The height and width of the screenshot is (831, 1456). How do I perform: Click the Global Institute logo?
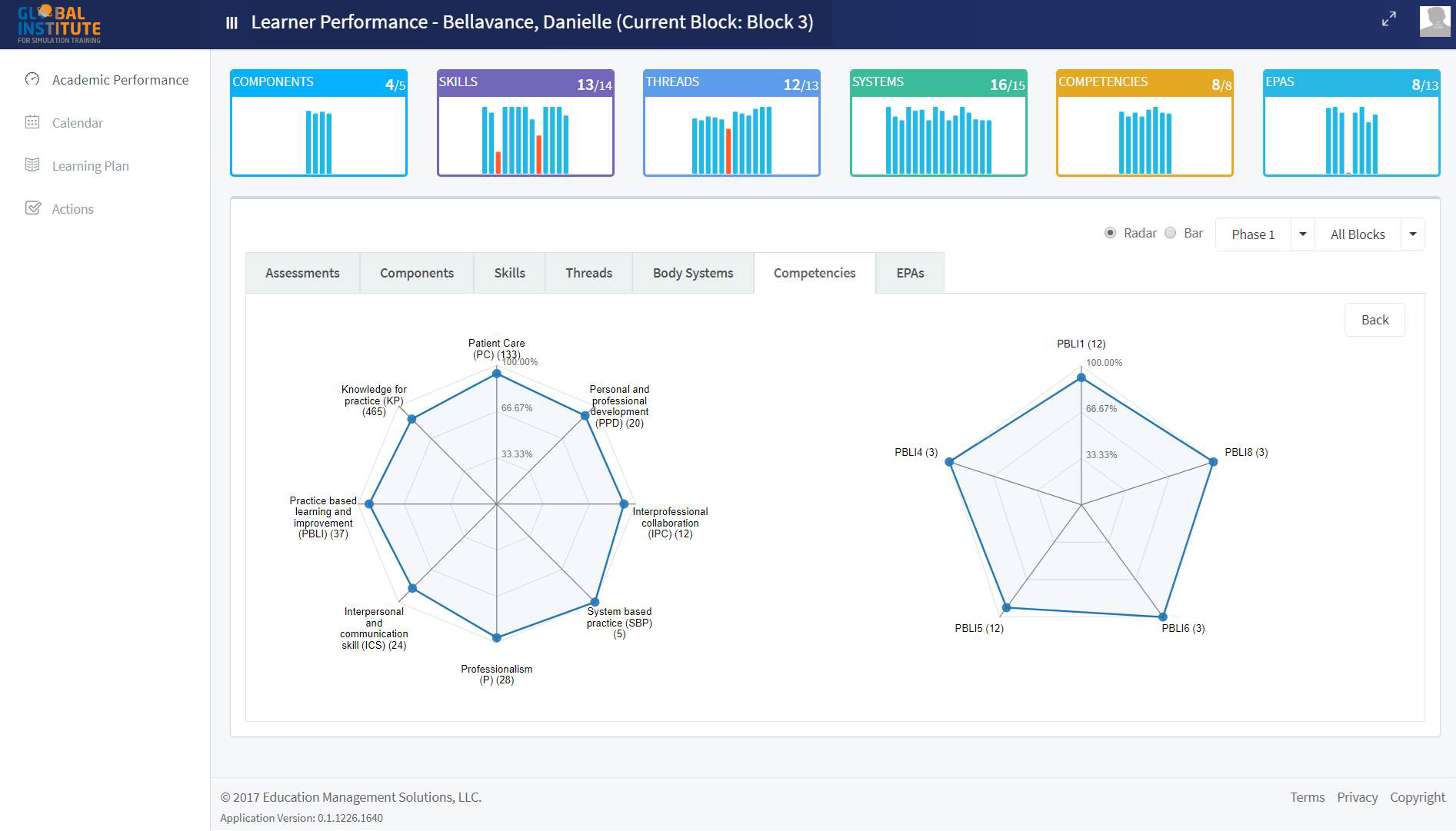pyautogui.click(x=59, y=24)
